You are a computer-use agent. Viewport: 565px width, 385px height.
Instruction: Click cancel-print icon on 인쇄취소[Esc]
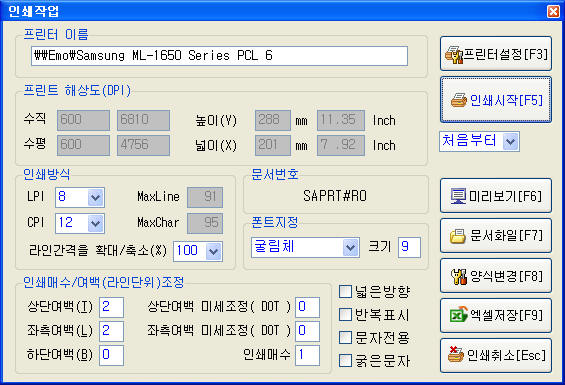pos(456,354)
